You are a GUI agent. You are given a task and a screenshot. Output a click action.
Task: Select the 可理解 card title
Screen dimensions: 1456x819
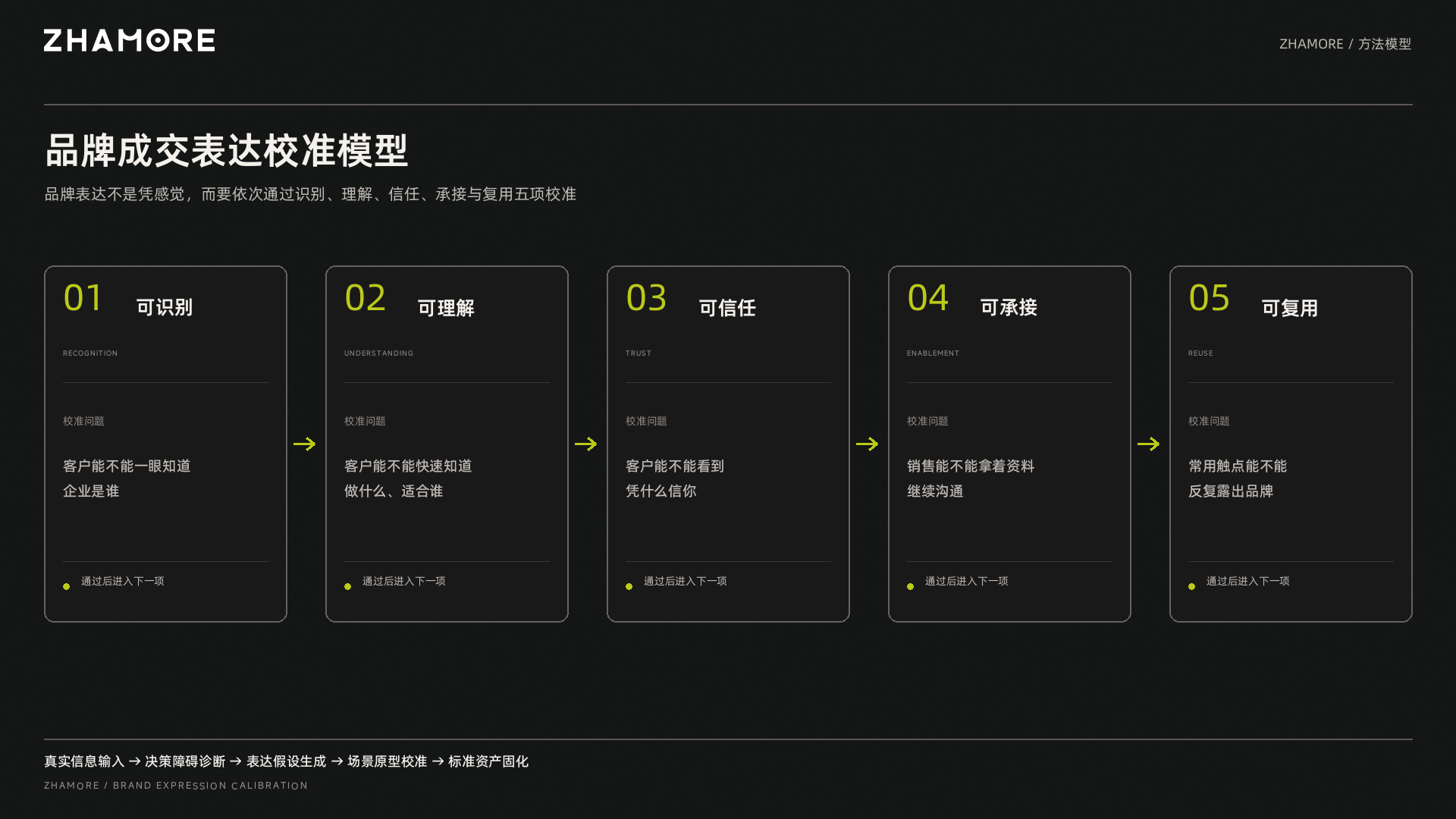(x=446, y=307)
